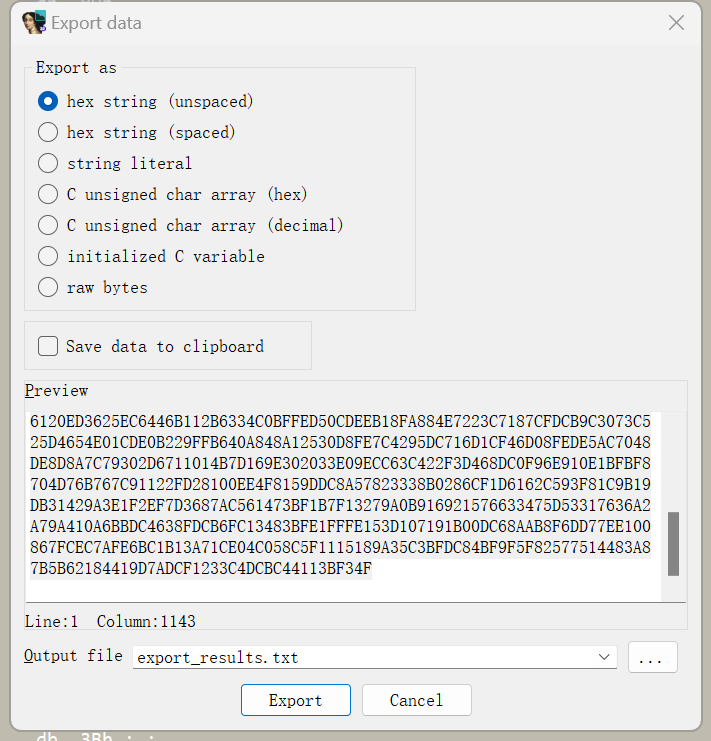The image size is (711, 741).
Task: Open file browser with the ... button
Action: click(652, 657)
